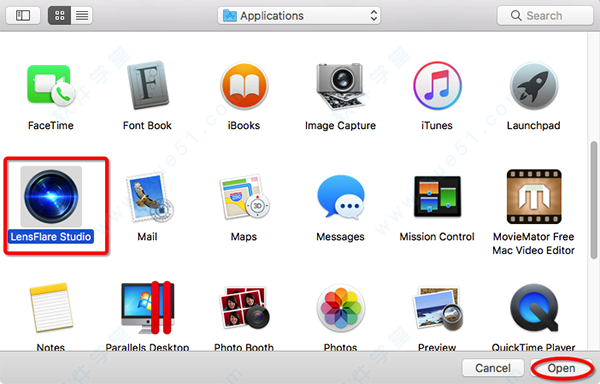600x384 pixels.
Task: Switch to icon grid view
Action: 59,15
